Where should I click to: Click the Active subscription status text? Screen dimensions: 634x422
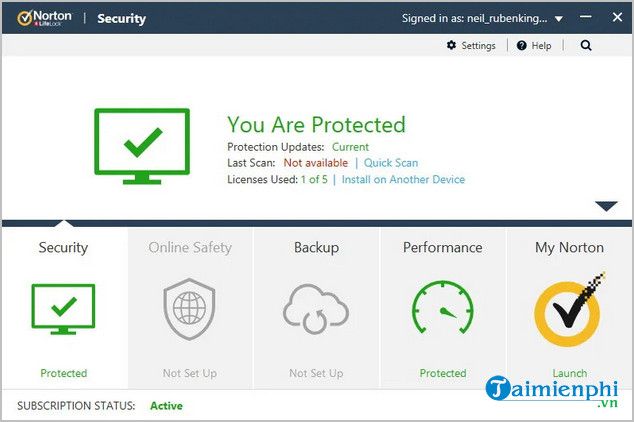(166, 406)
